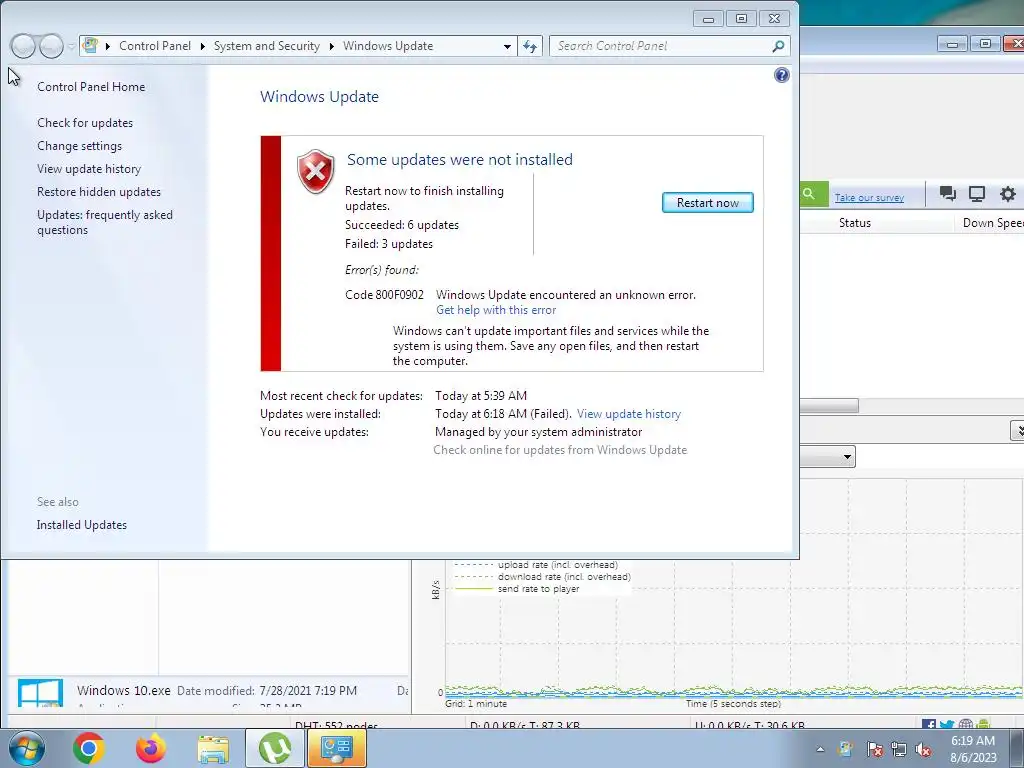This screenshot has height=768, width=1024.
Task: Open the Windows Start button
Action: click(27, 748)
